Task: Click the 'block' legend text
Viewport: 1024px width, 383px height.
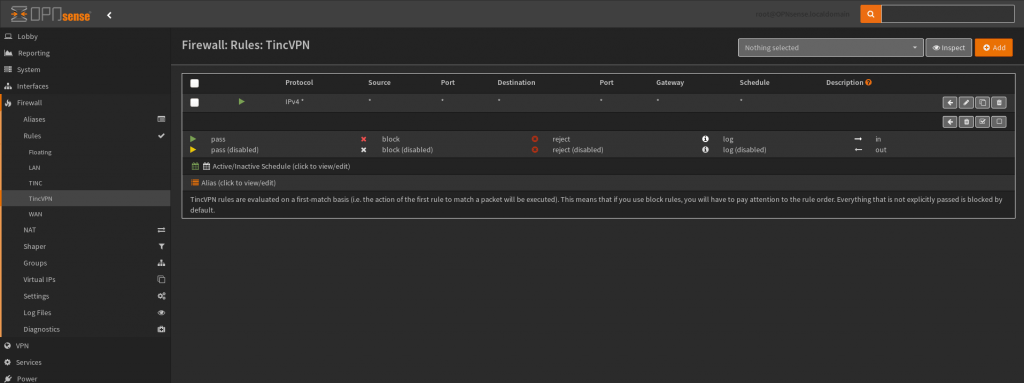Action: point(391,139)
